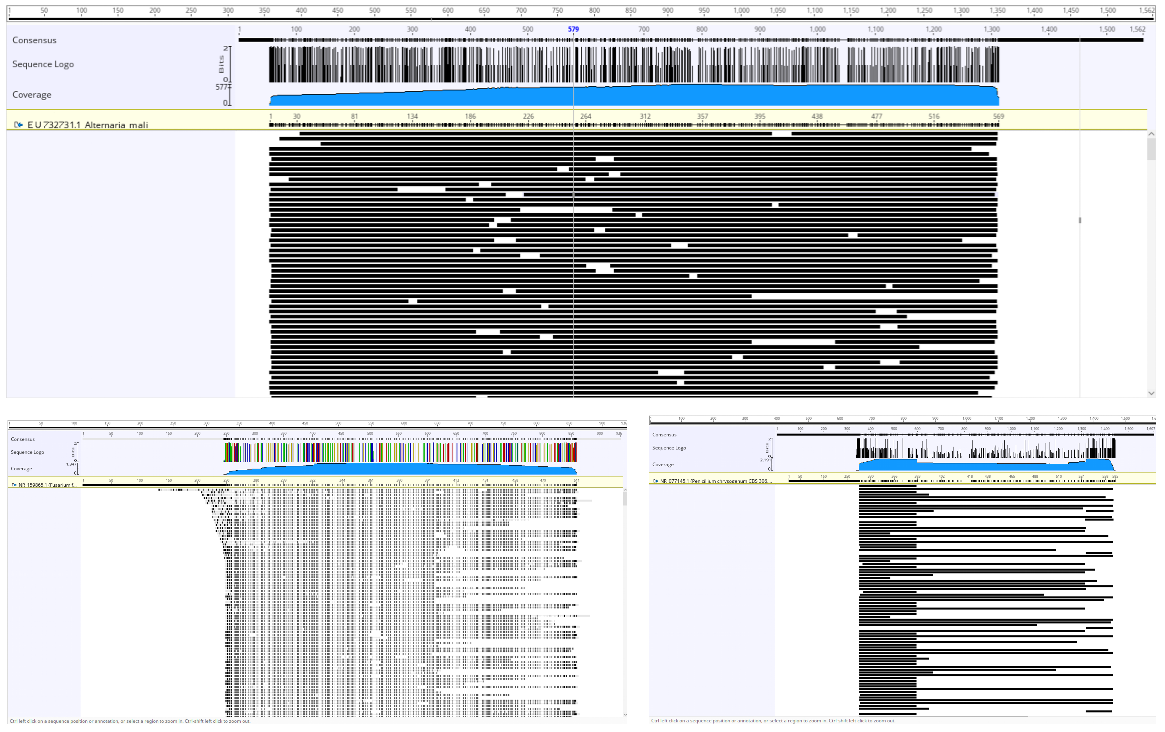Click the Sequence Logo label in top panel
The image size is (1165, 732).
pos(42,64)
